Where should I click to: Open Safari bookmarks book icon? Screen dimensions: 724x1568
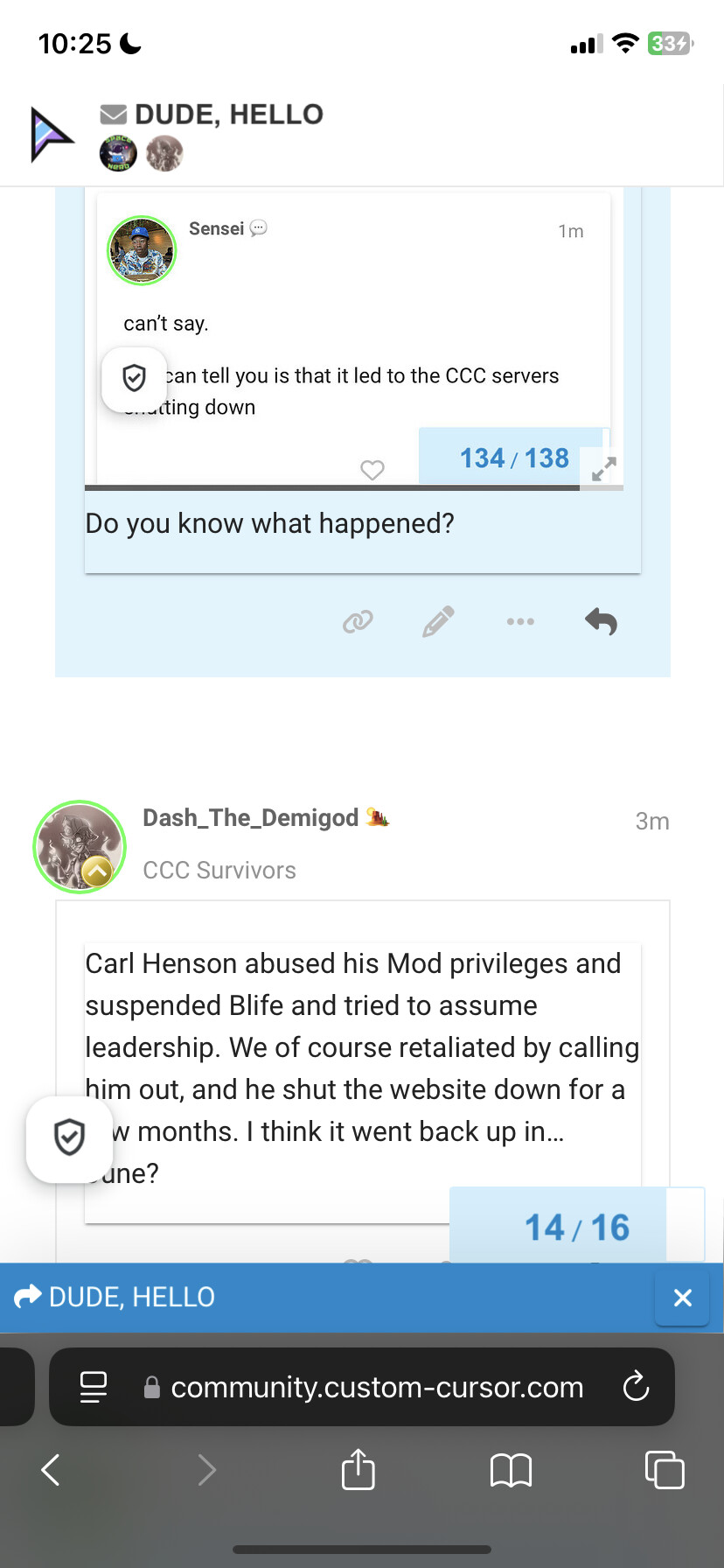[512, 1470]
